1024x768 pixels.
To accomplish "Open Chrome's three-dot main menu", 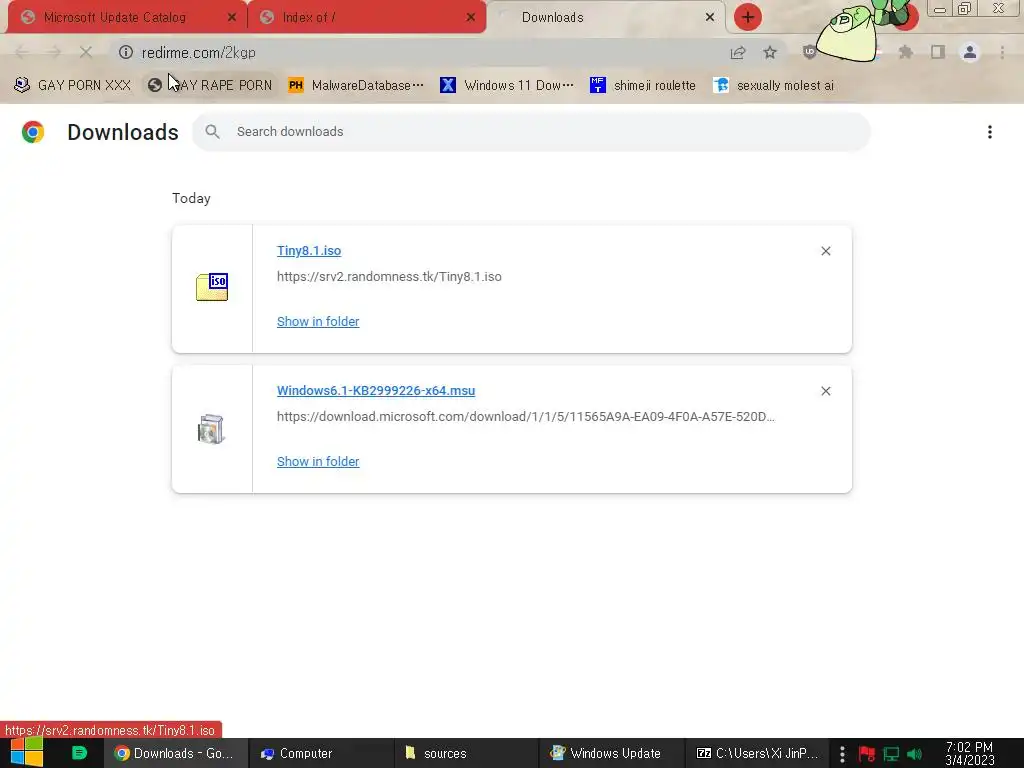I will pos(1002,52).
